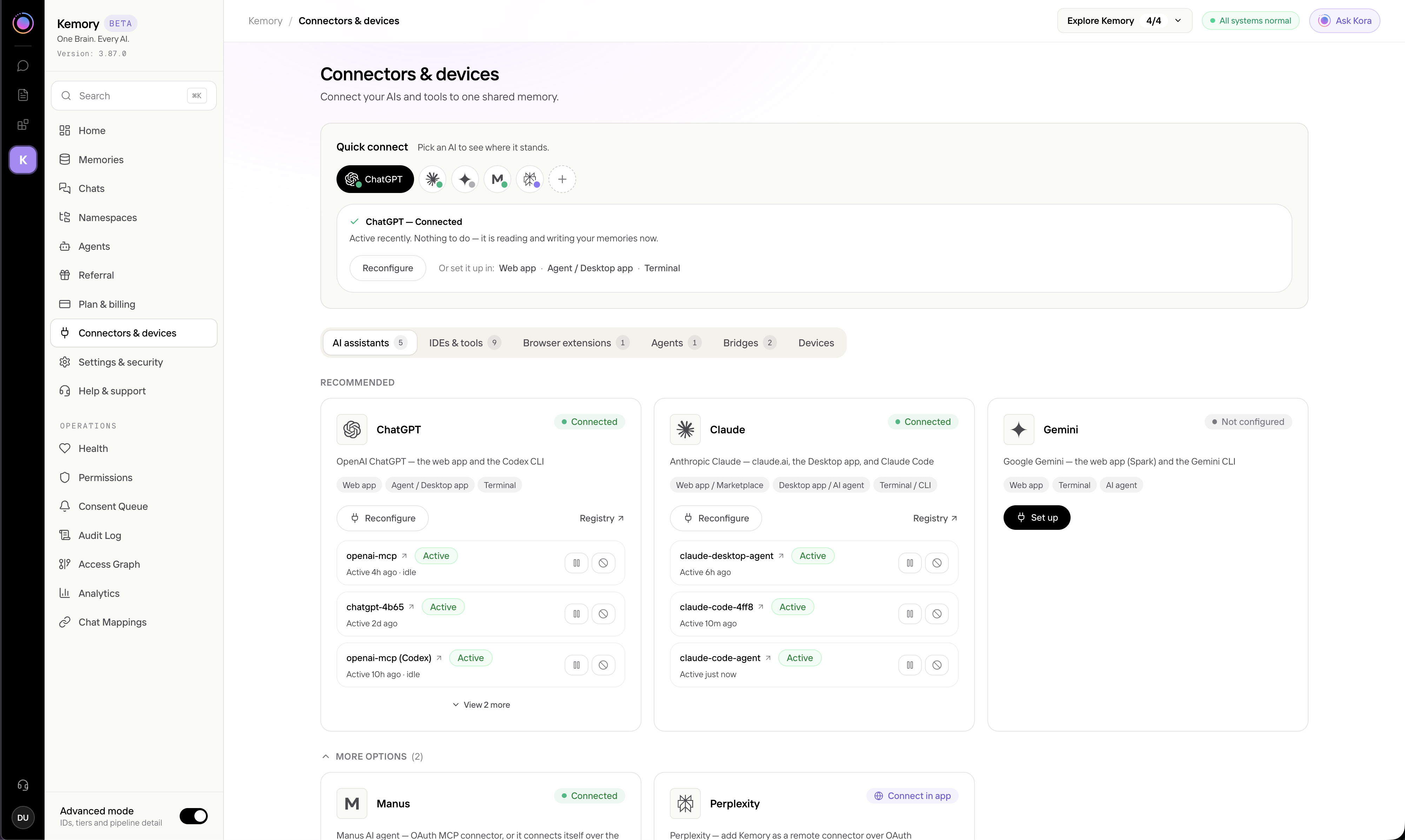Switch to the Browser extensions tab
Image resolution: width=1405 pixels, height=840 pixels.
(576, 343)
